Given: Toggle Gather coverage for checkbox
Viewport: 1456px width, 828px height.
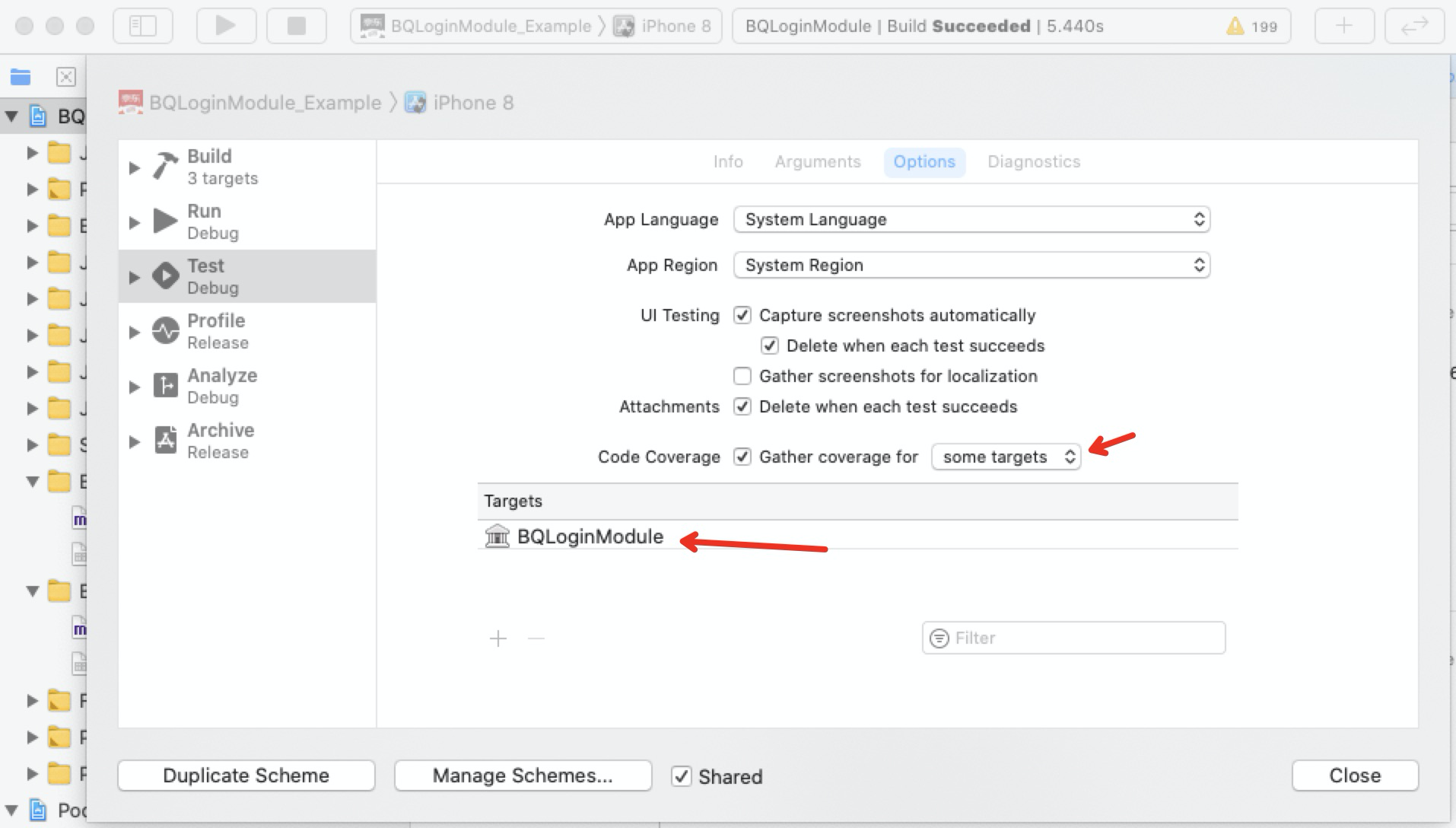Looking at the screenshot, I should tap(742, 457).
